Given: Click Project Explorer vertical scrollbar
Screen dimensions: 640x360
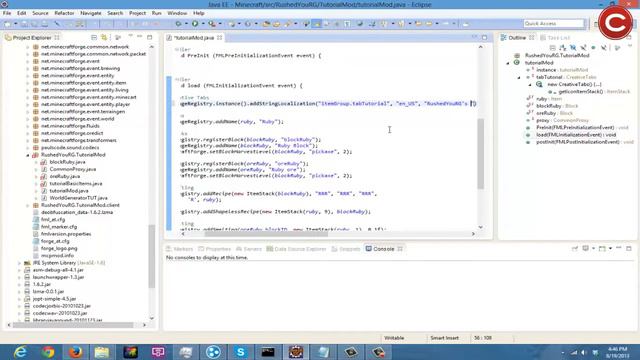Looking at the screenshot, I should click(151, 256).
